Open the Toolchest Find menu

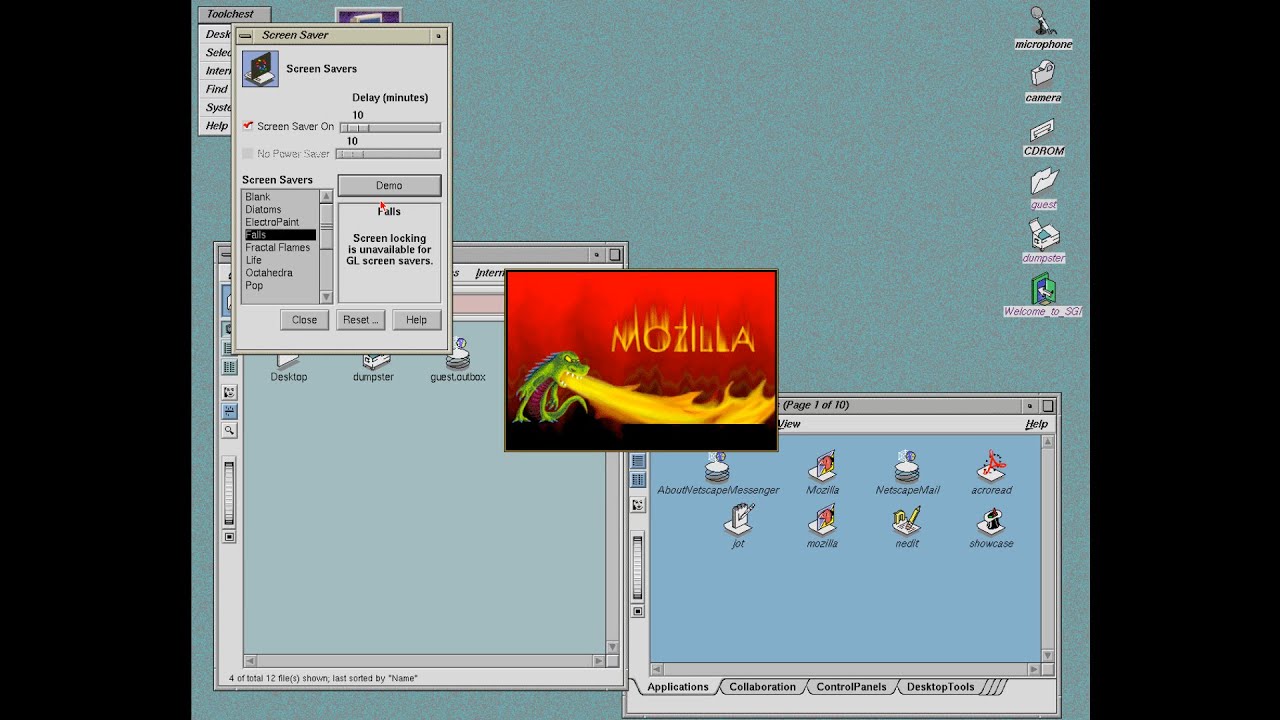pos(217,89)
